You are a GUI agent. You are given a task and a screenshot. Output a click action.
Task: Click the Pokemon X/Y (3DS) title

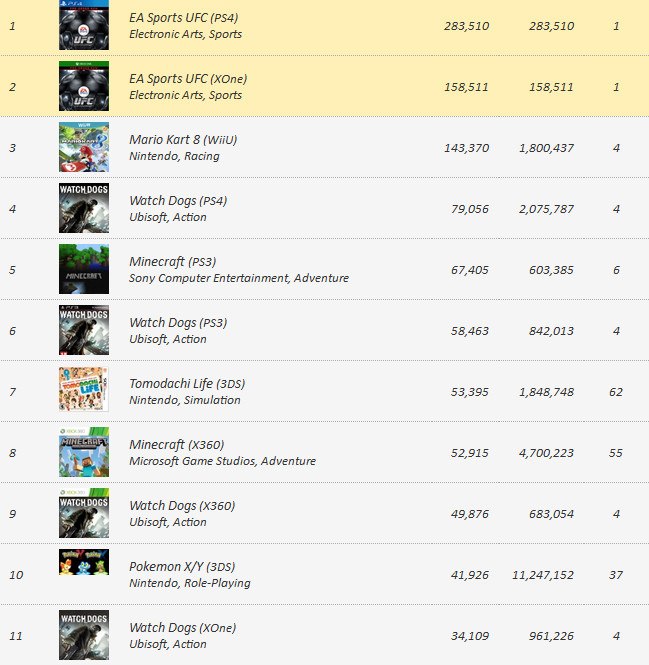pos(182,567)
